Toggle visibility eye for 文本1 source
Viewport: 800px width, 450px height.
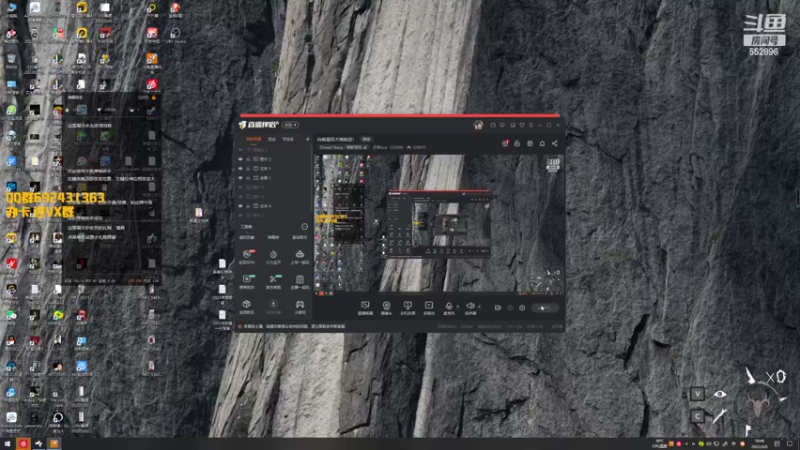click(x=240, y=168)
